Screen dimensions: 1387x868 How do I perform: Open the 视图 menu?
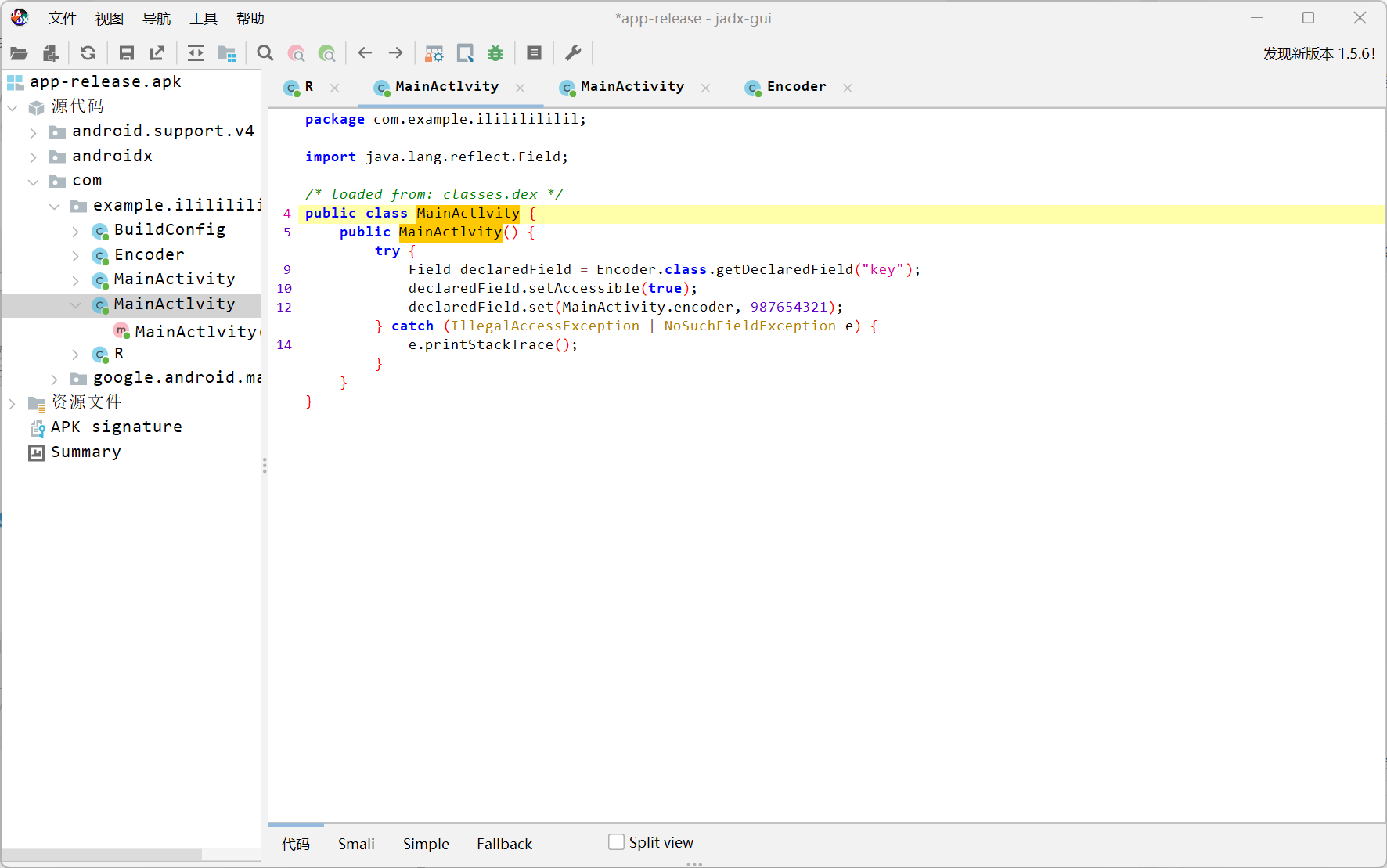point(110,18)
